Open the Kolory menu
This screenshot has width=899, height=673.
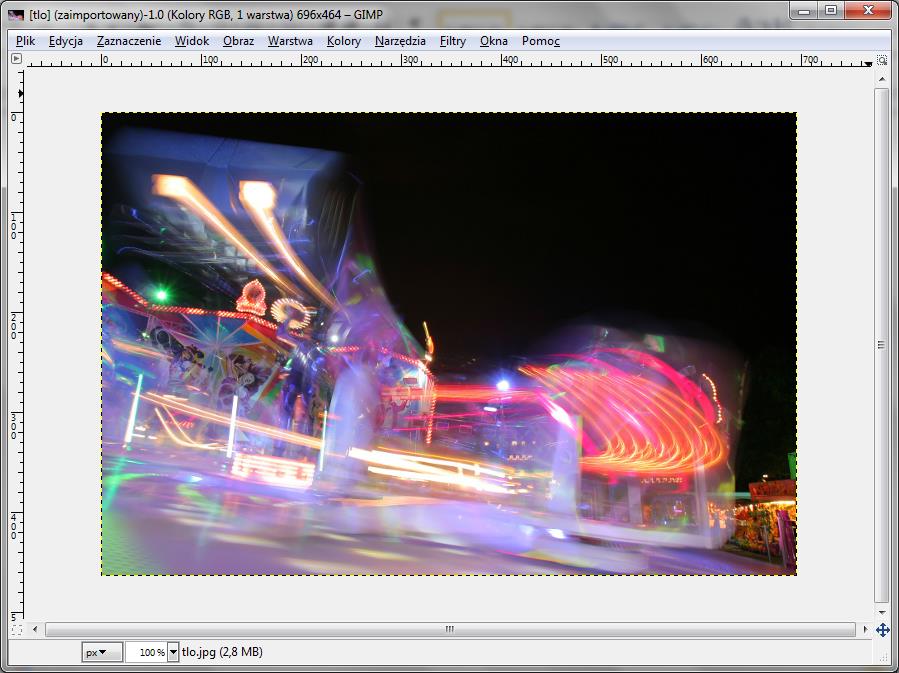click(344, 41)
